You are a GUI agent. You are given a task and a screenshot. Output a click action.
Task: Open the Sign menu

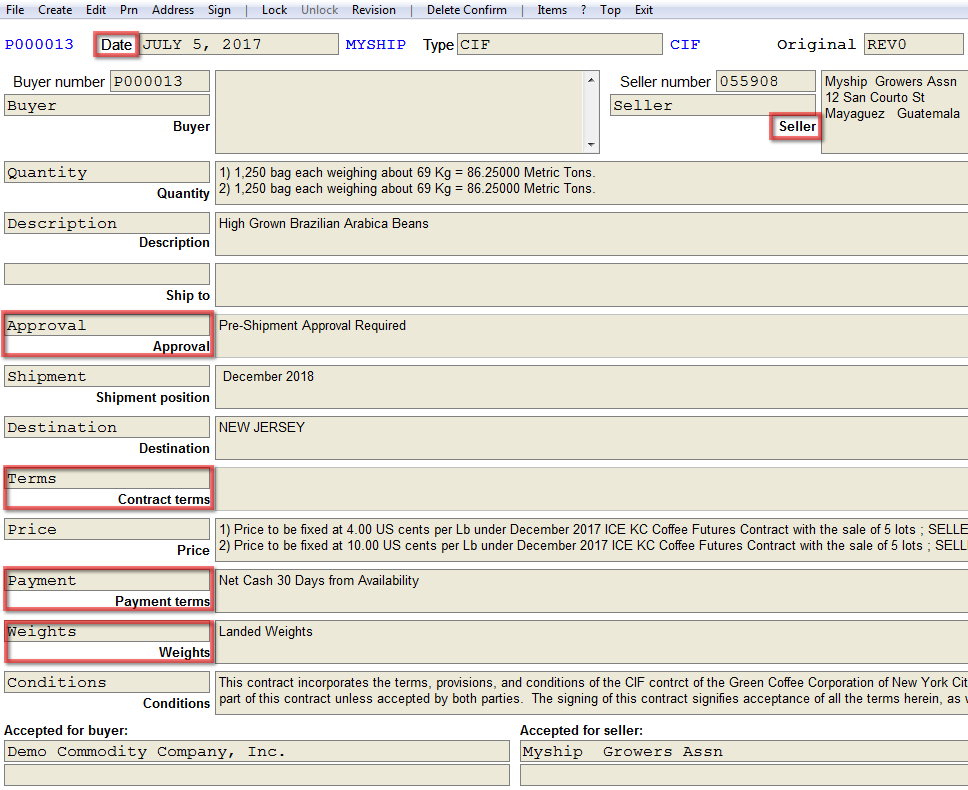click(219, 10)
